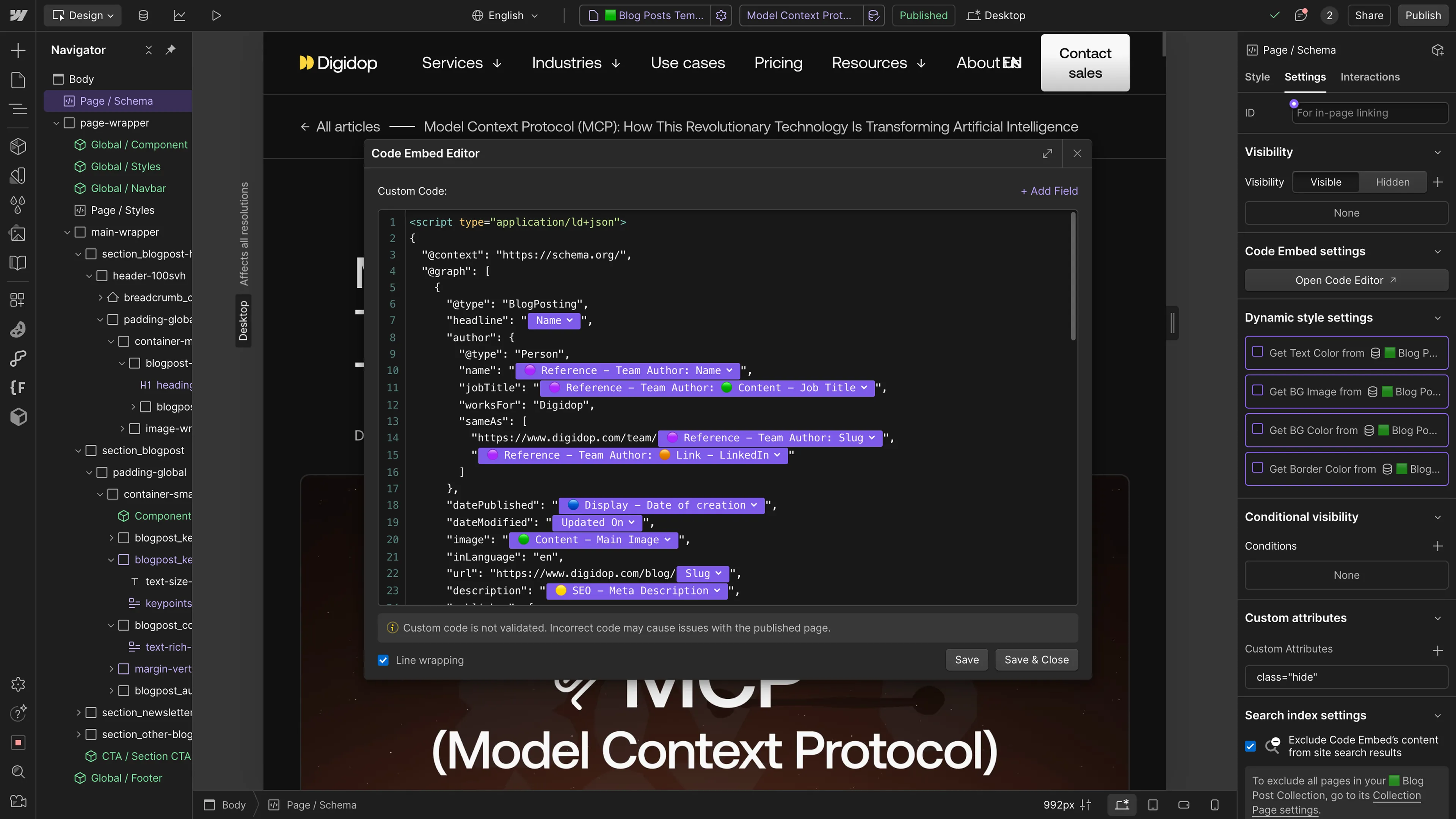Viewport: 1456px width, 819px height.
Task: Toggle the Line wrapping checkbox
Action: [x=383, y=660]
